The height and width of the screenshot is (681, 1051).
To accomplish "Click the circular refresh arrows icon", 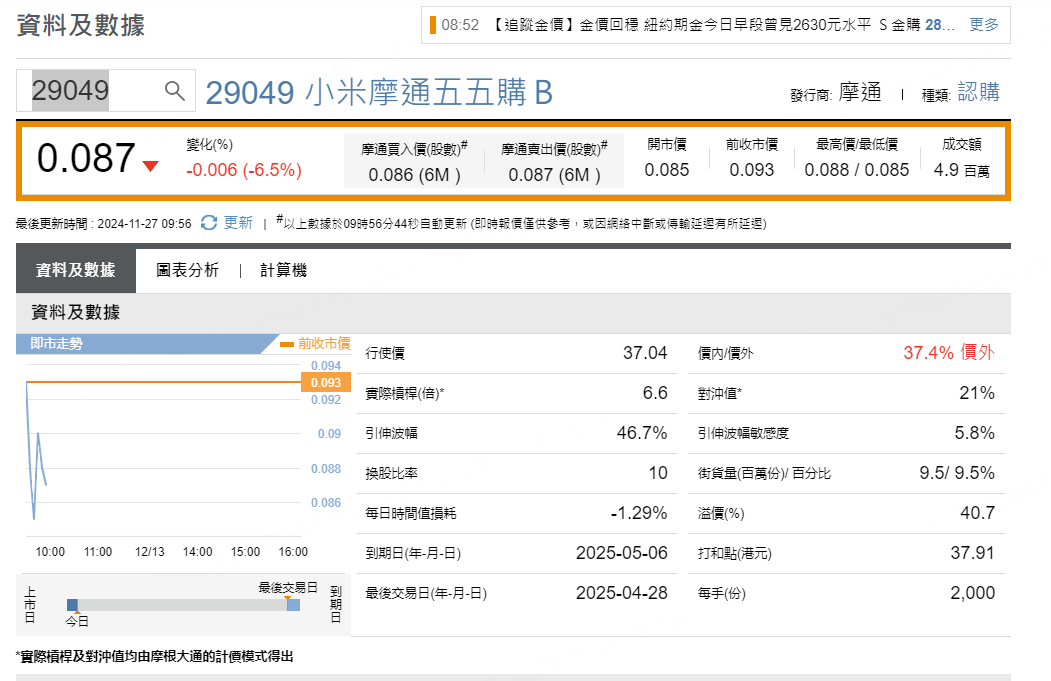I will click(209, 222).
